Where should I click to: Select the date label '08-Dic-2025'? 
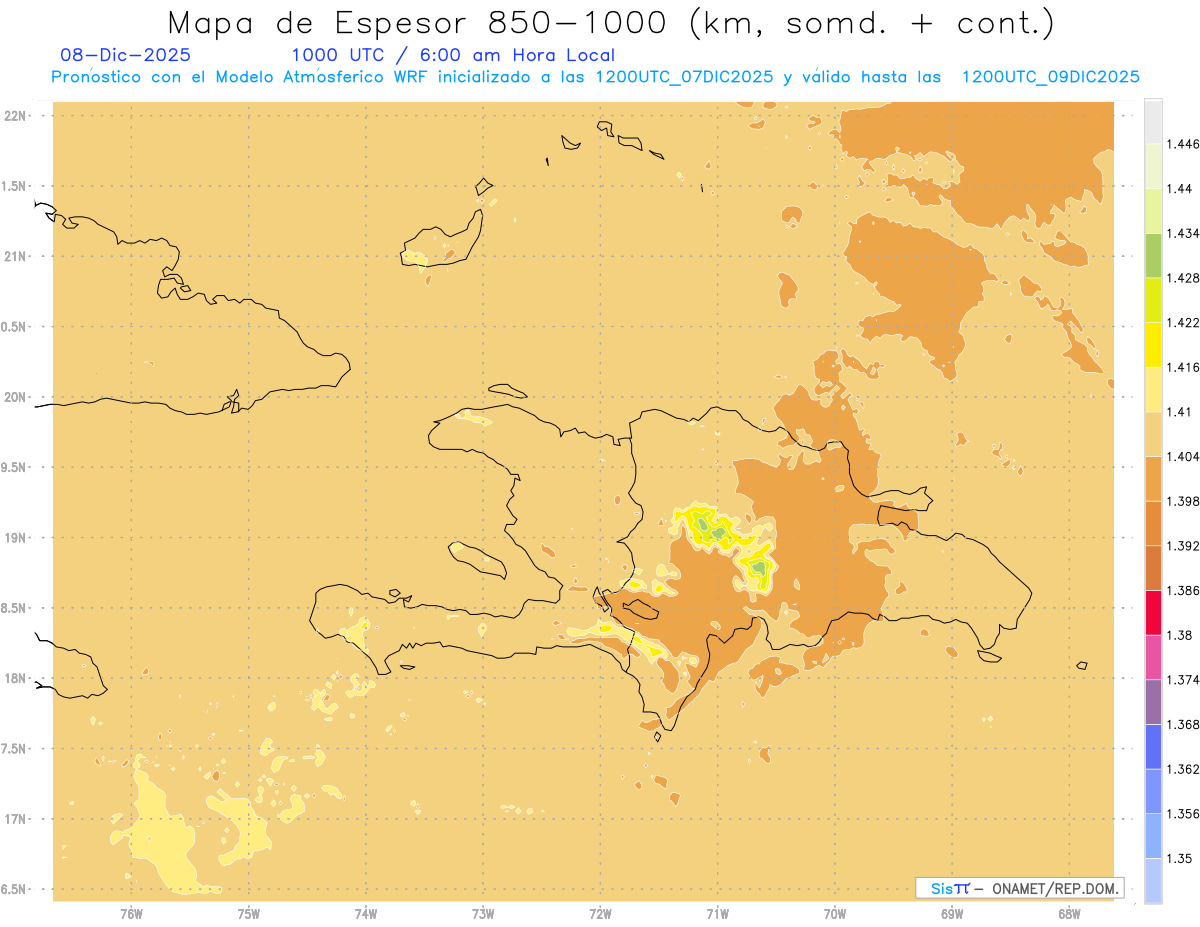click(125, 55)
